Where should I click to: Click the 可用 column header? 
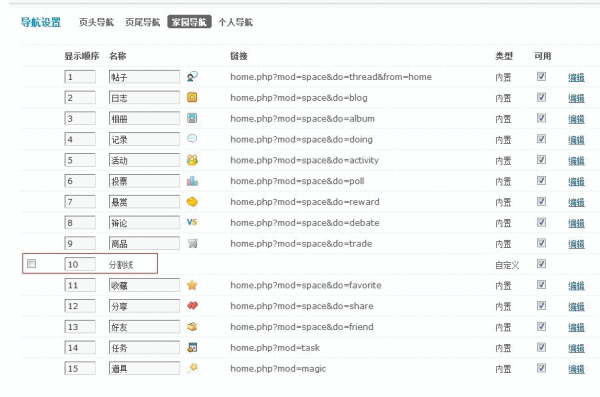[543, 56]
